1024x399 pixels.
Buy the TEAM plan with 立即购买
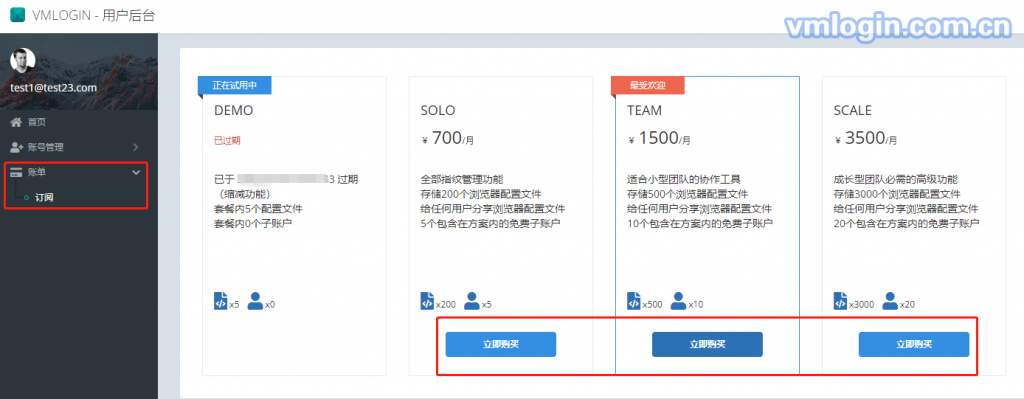pos(707,344)
